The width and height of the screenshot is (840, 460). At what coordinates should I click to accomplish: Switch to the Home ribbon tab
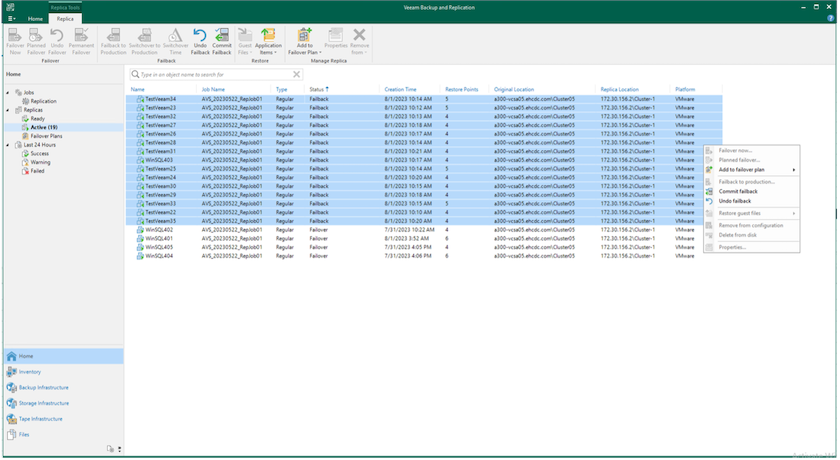click(35, 19)
